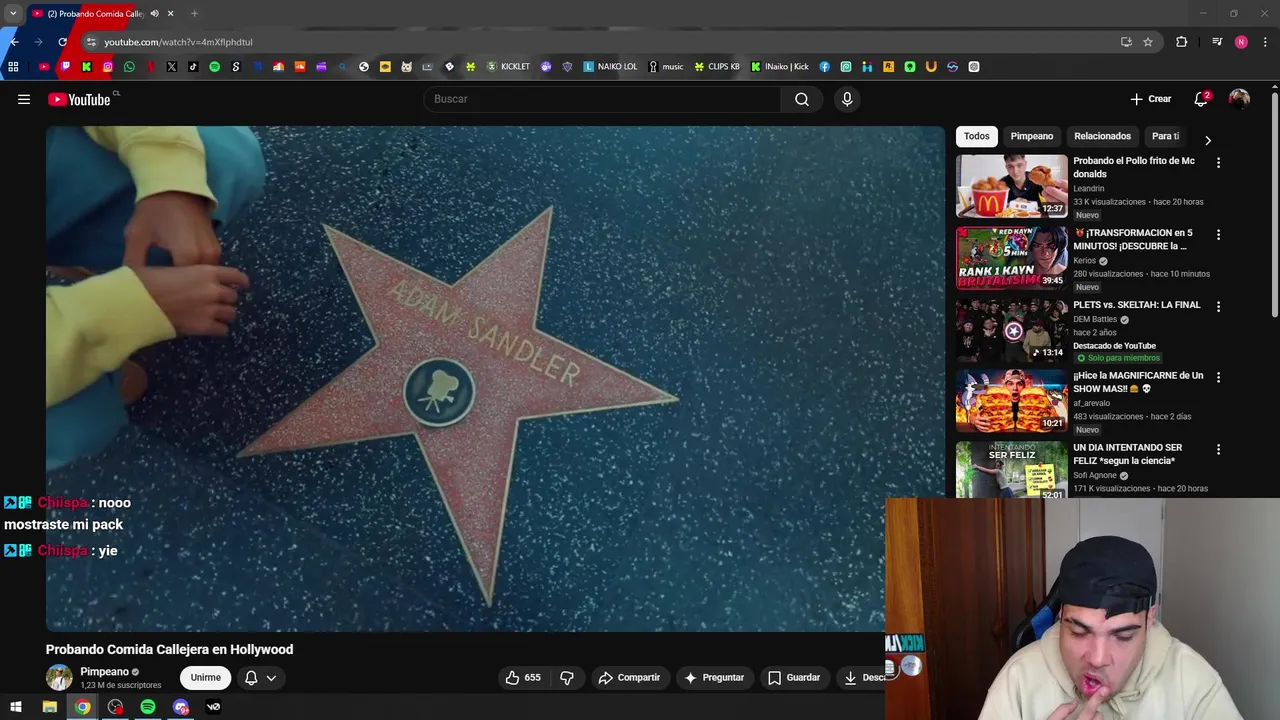The width and height of the screenshot is (1280, 720).
Task: Open notification preferences dropdown for Pimpeano
Action: click(x=261, y=677)
